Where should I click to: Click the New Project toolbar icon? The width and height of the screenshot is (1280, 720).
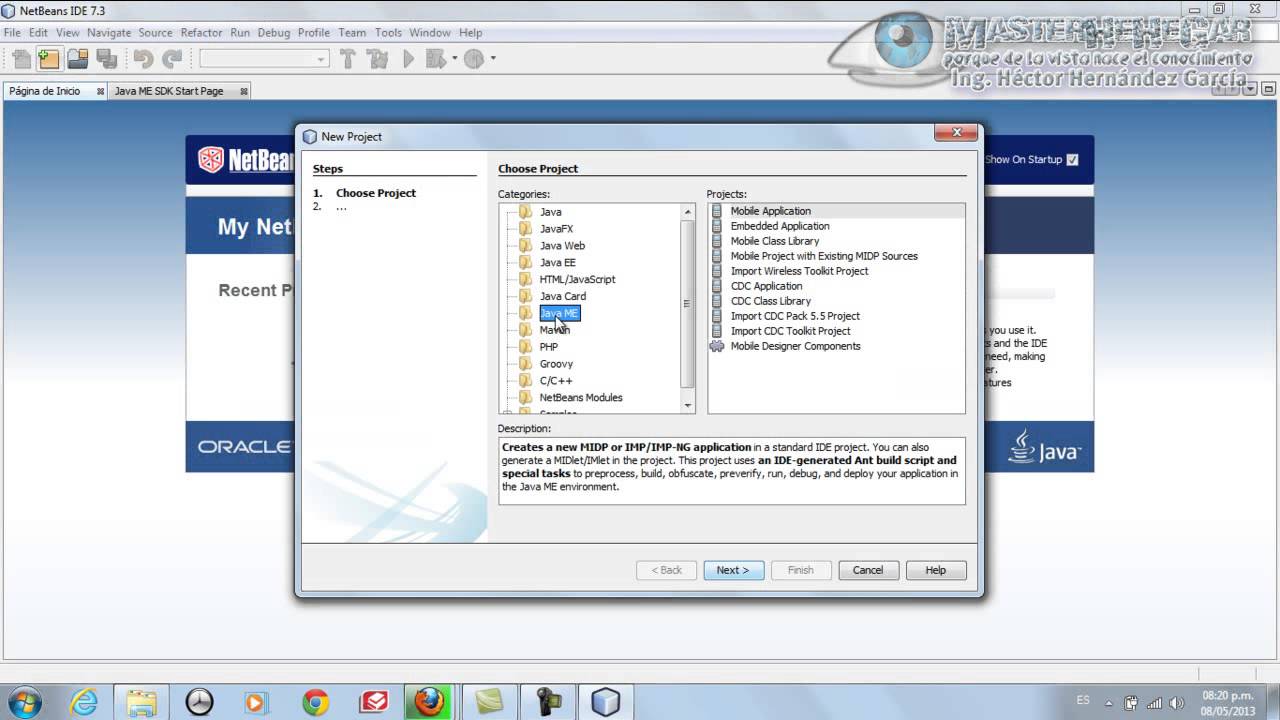[49, 59]
